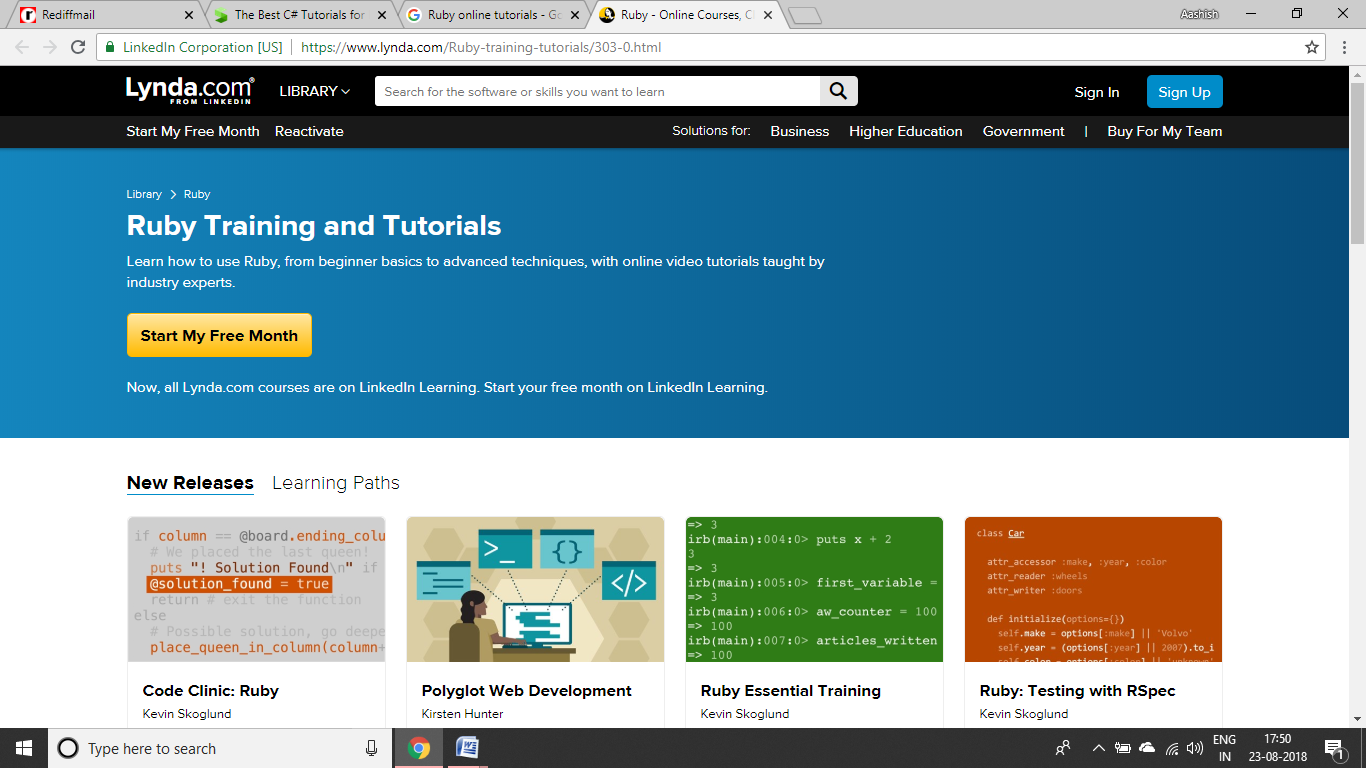
Task: Select the New Releases tab
Action: tap(190, 483)
